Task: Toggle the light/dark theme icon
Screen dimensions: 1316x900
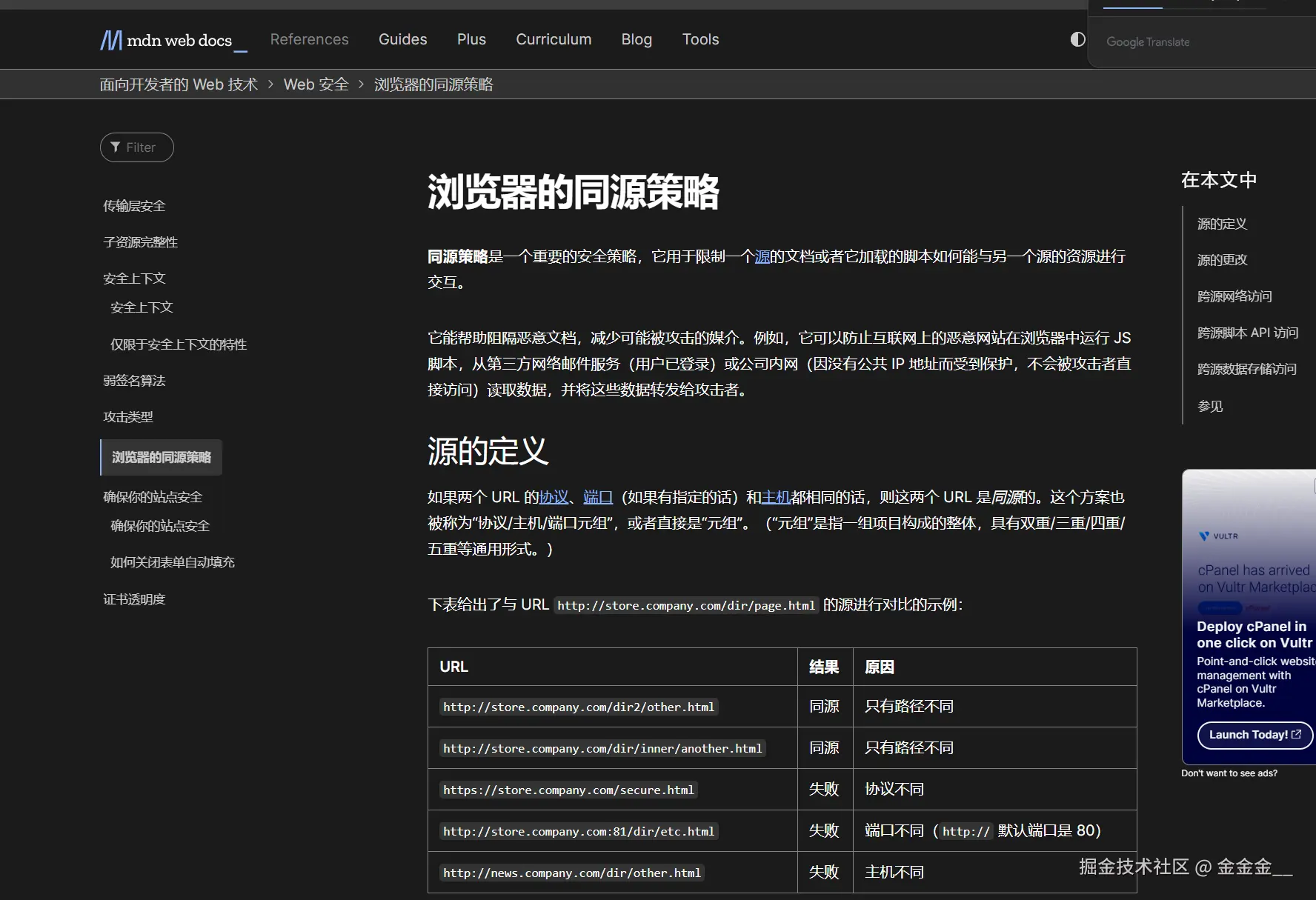Action: click(1077, 39)
